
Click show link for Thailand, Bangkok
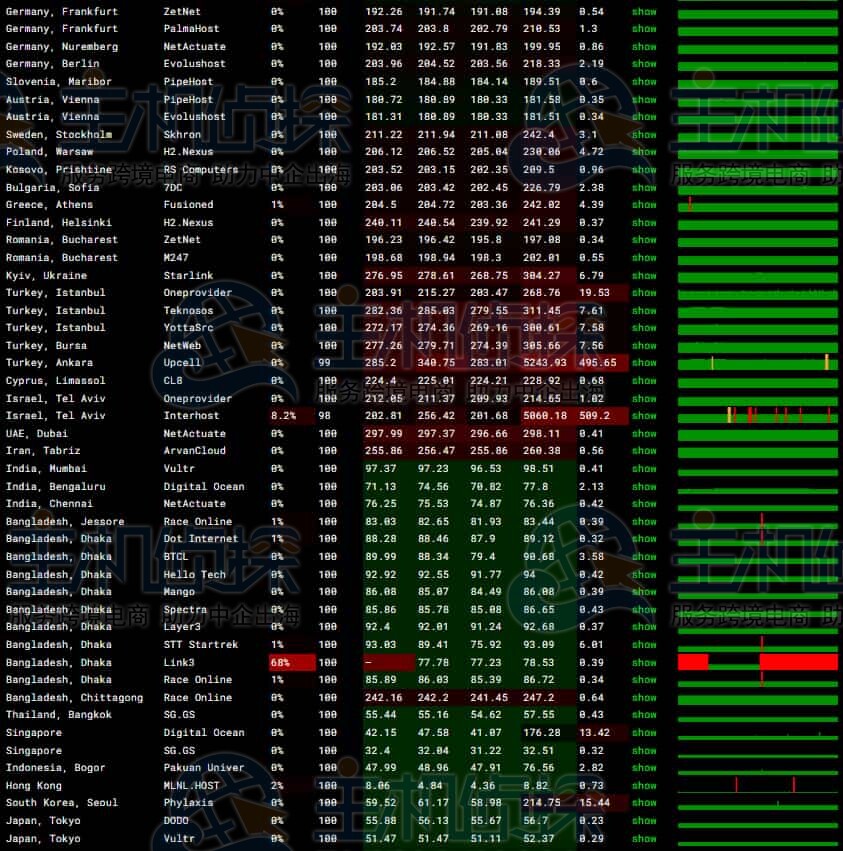pos(644,715)
